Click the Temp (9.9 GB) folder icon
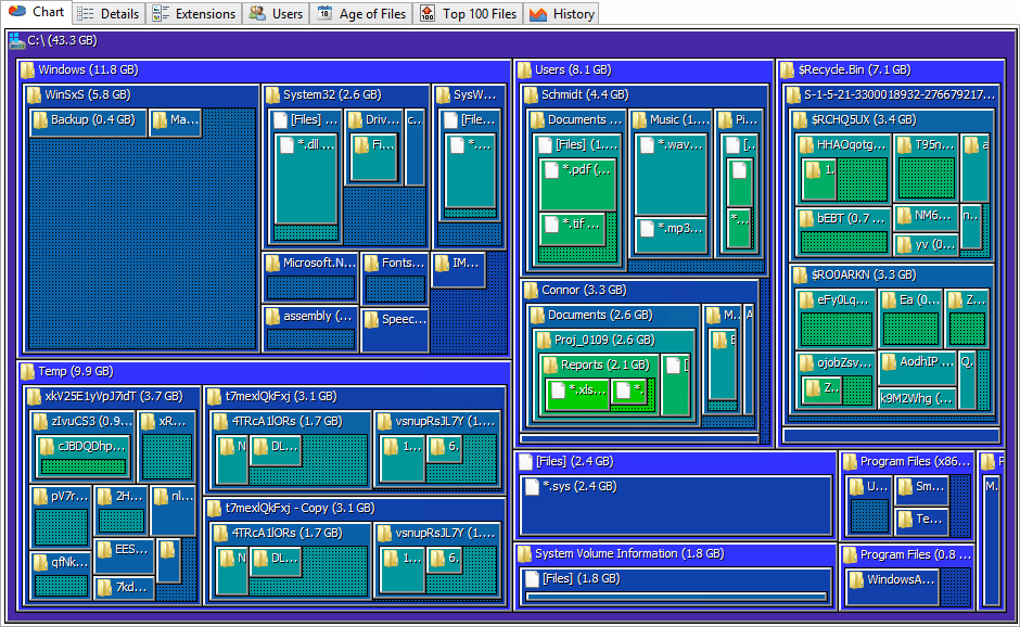The width and height of the screenshot is (1020, 627). point(27,372)
